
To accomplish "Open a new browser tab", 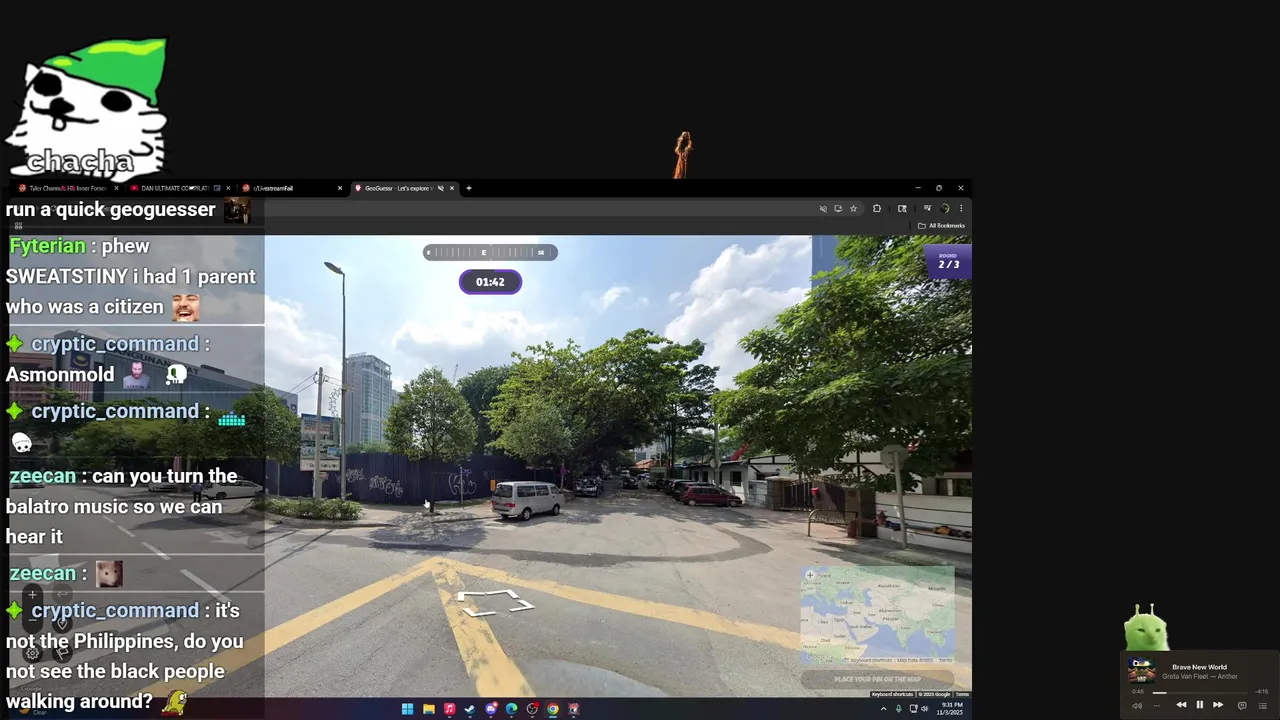I will tap(468, 188).
